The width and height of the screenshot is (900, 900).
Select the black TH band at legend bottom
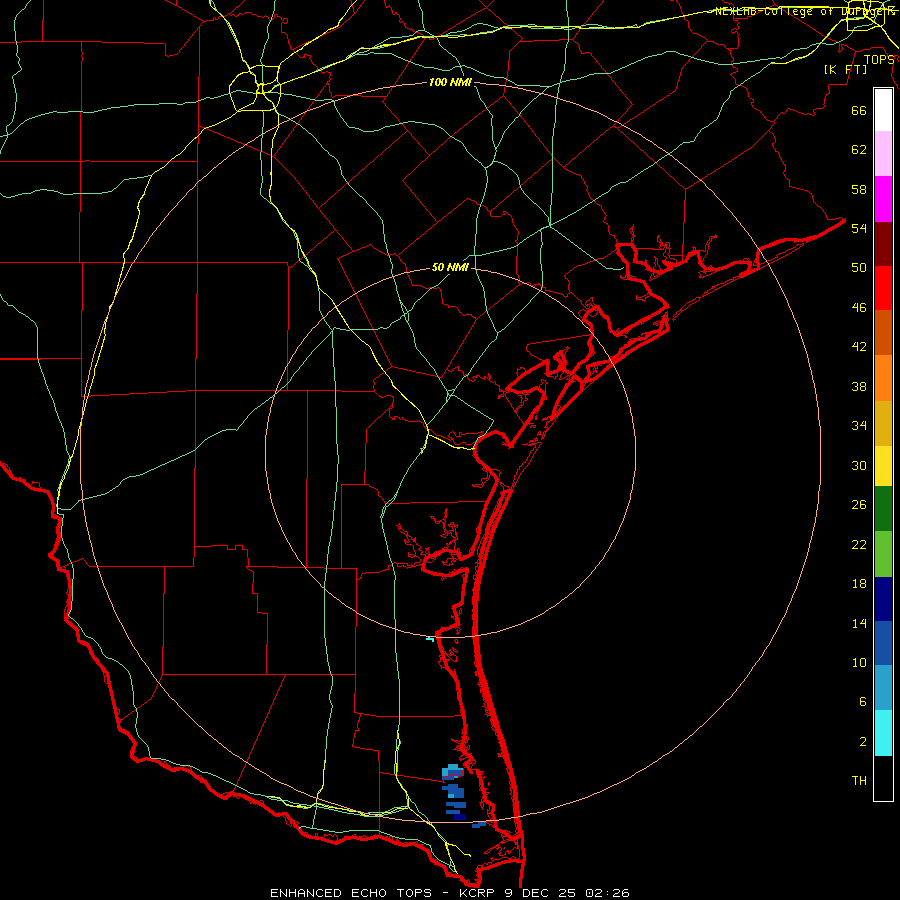click(x=883, y=778)
